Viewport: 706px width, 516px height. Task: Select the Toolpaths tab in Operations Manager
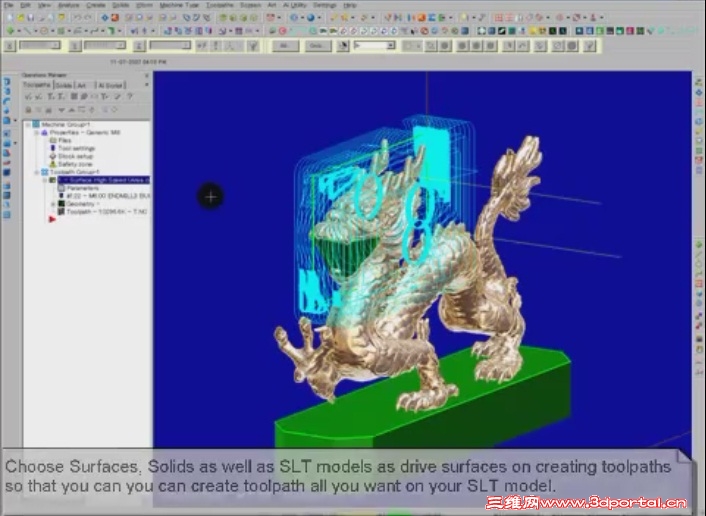click(x=37, y=85)
